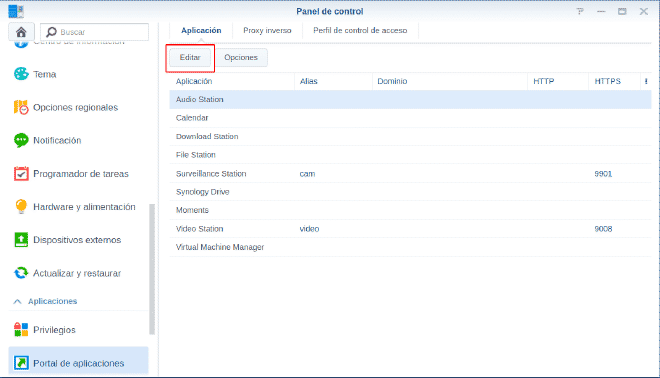The height and width of the screenshot is (378, 660).
Task: Switch to the Aplicación tab
Action: coord(201,30)
